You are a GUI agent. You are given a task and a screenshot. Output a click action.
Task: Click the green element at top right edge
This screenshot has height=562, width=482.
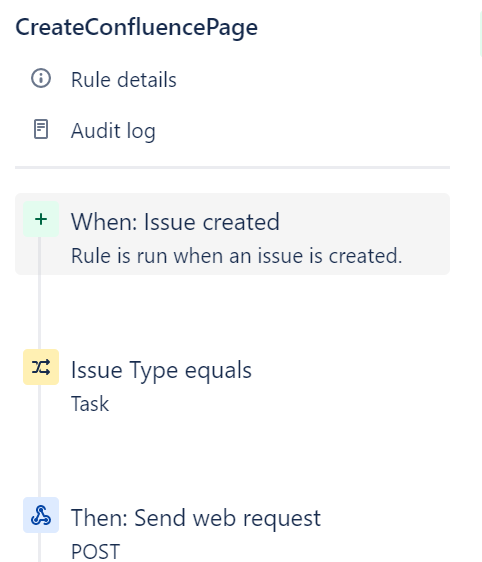[481, 34]
